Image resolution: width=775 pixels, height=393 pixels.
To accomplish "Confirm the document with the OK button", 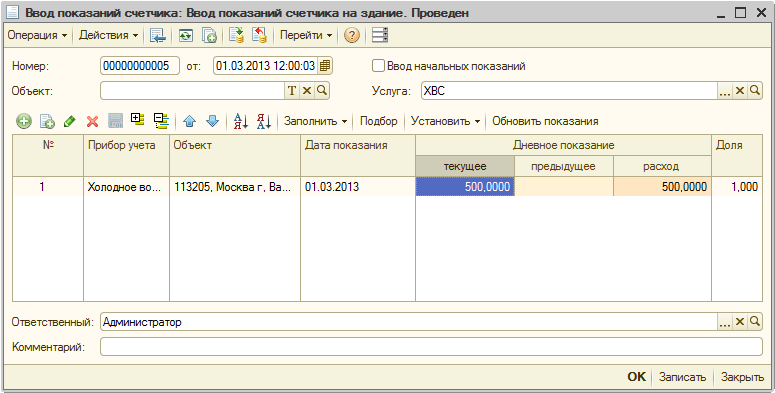I will click(637, 377).
